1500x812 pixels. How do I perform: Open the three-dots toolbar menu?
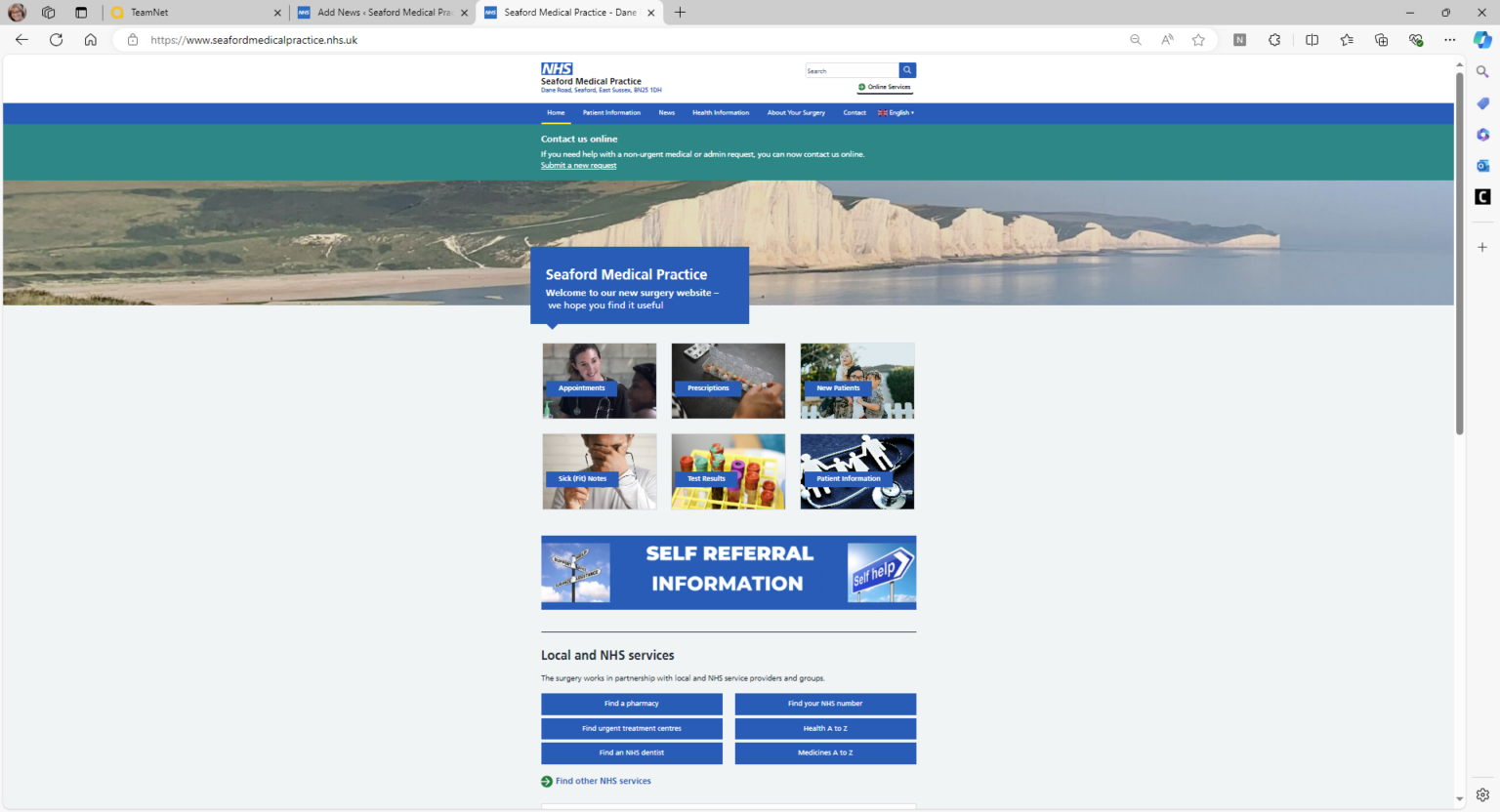[1449, 40]
